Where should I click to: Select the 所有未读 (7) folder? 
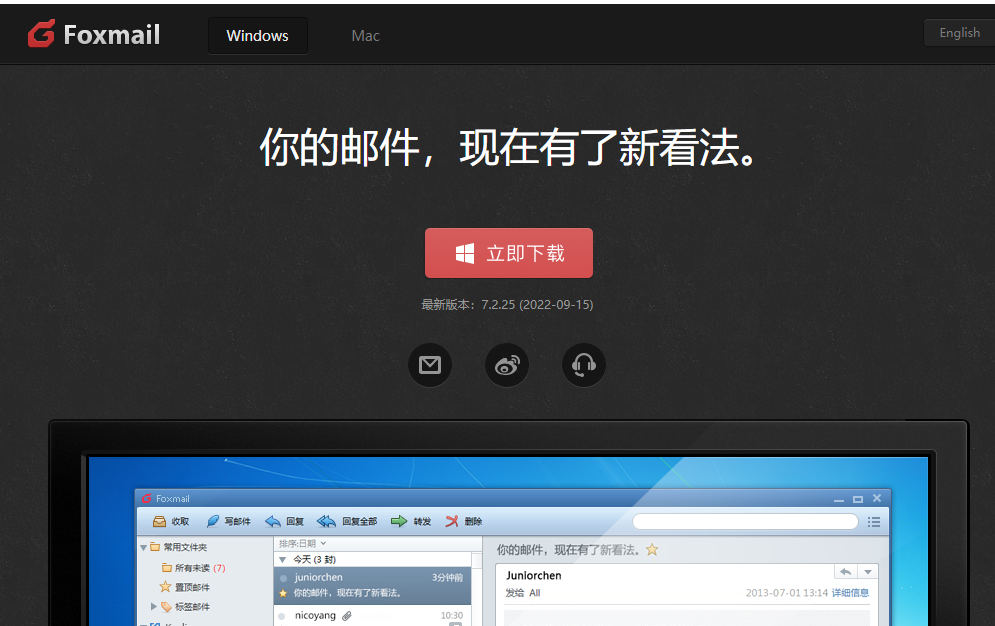tap(193, 568)
